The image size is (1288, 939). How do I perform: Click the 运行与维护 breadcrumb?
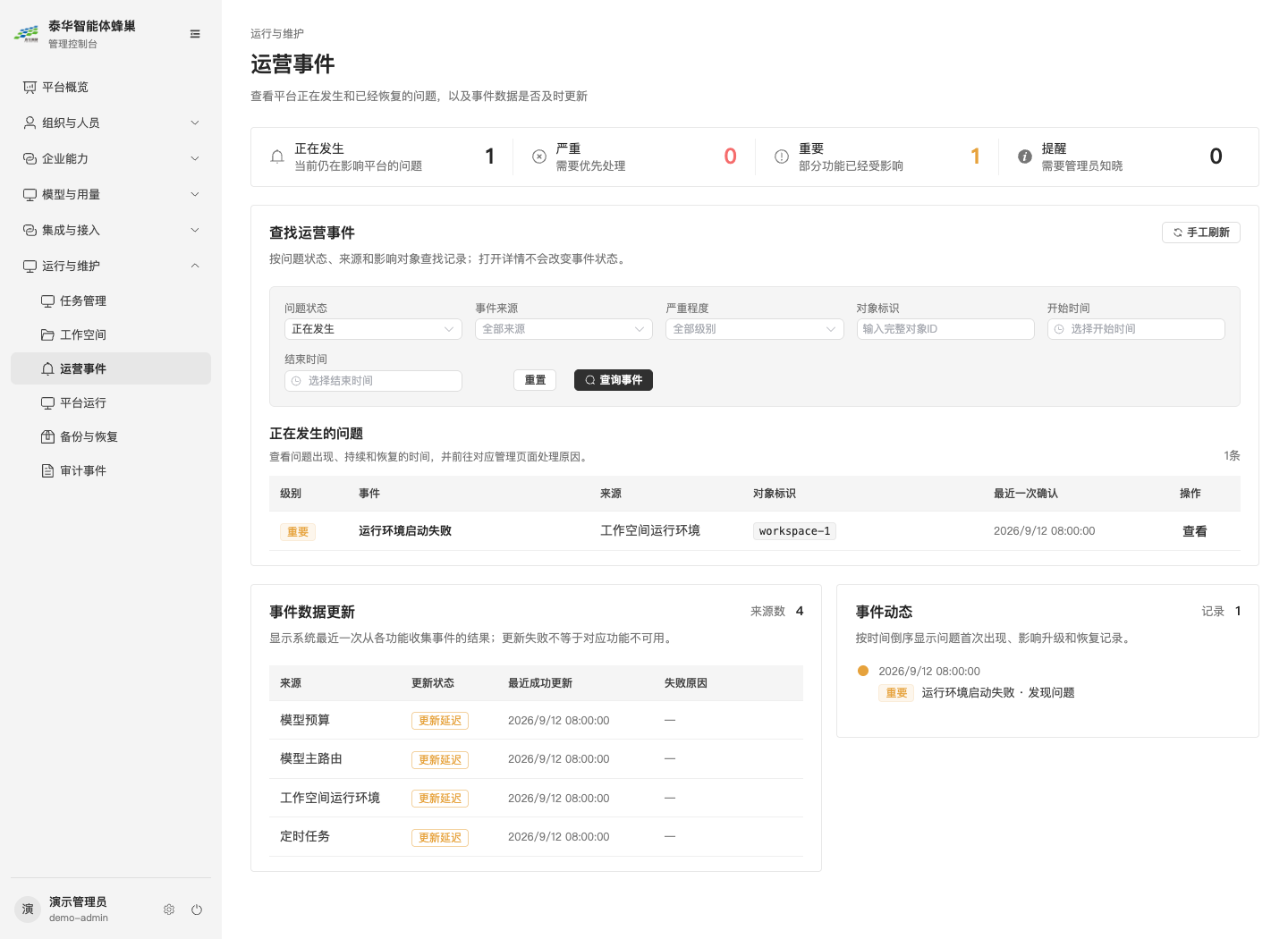[x=277, y=34]
